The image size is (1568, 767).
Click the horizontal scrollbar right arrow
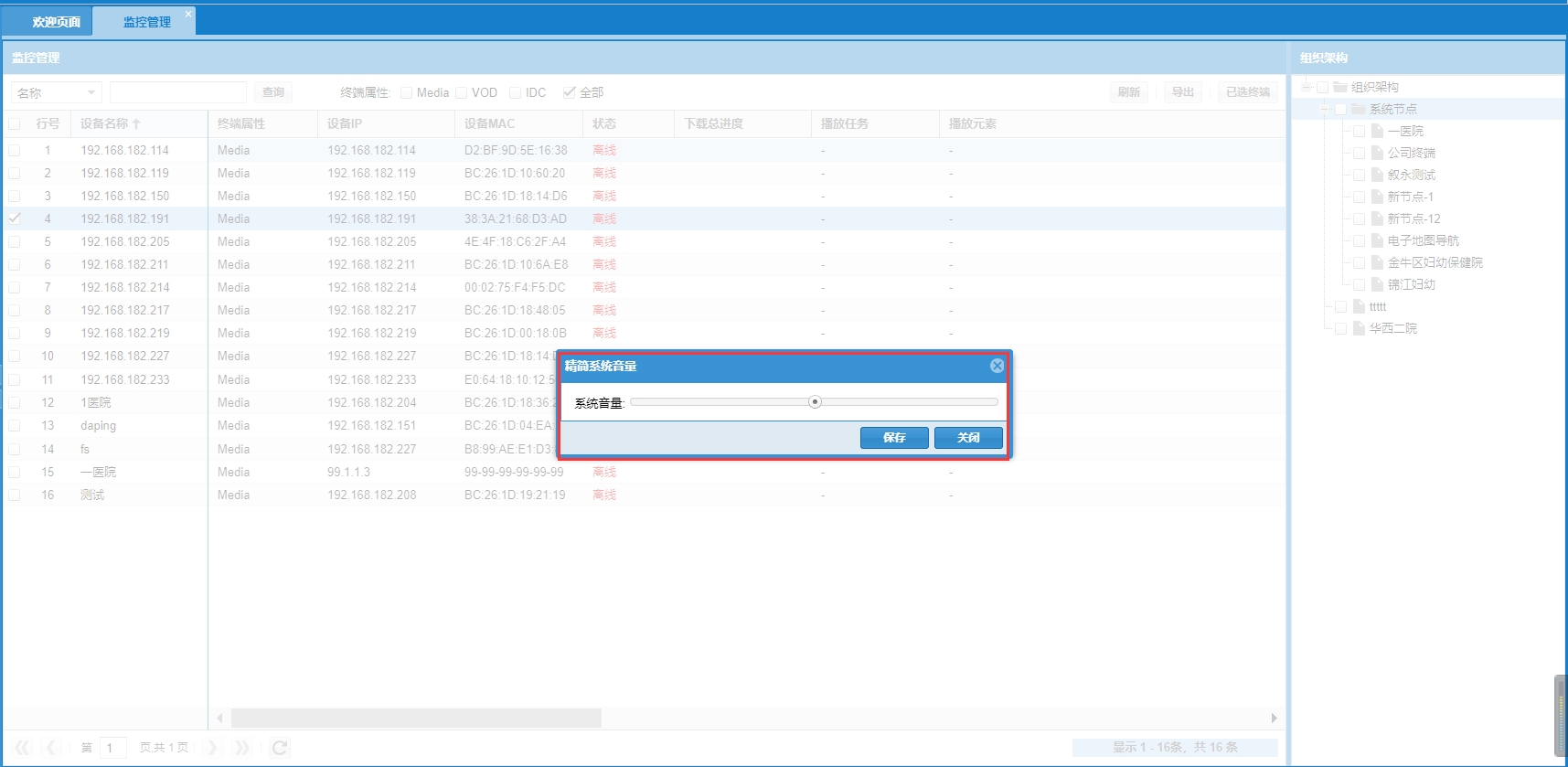coord(1274,719)
